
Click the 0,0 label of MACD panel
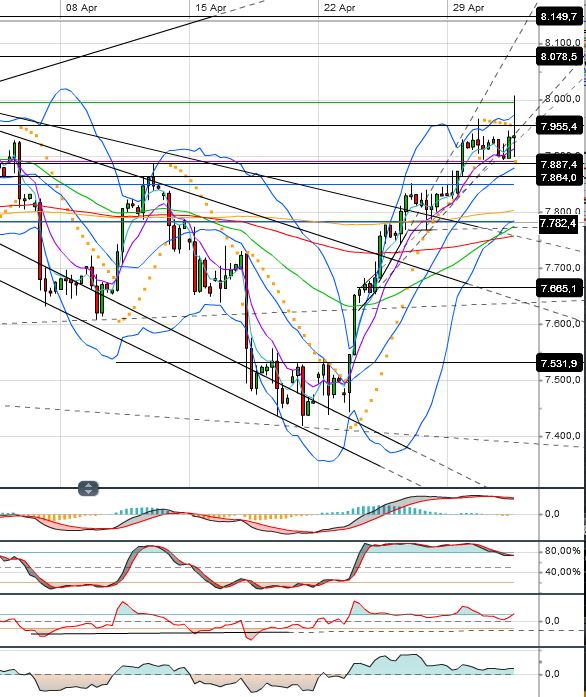pos(552,514)
